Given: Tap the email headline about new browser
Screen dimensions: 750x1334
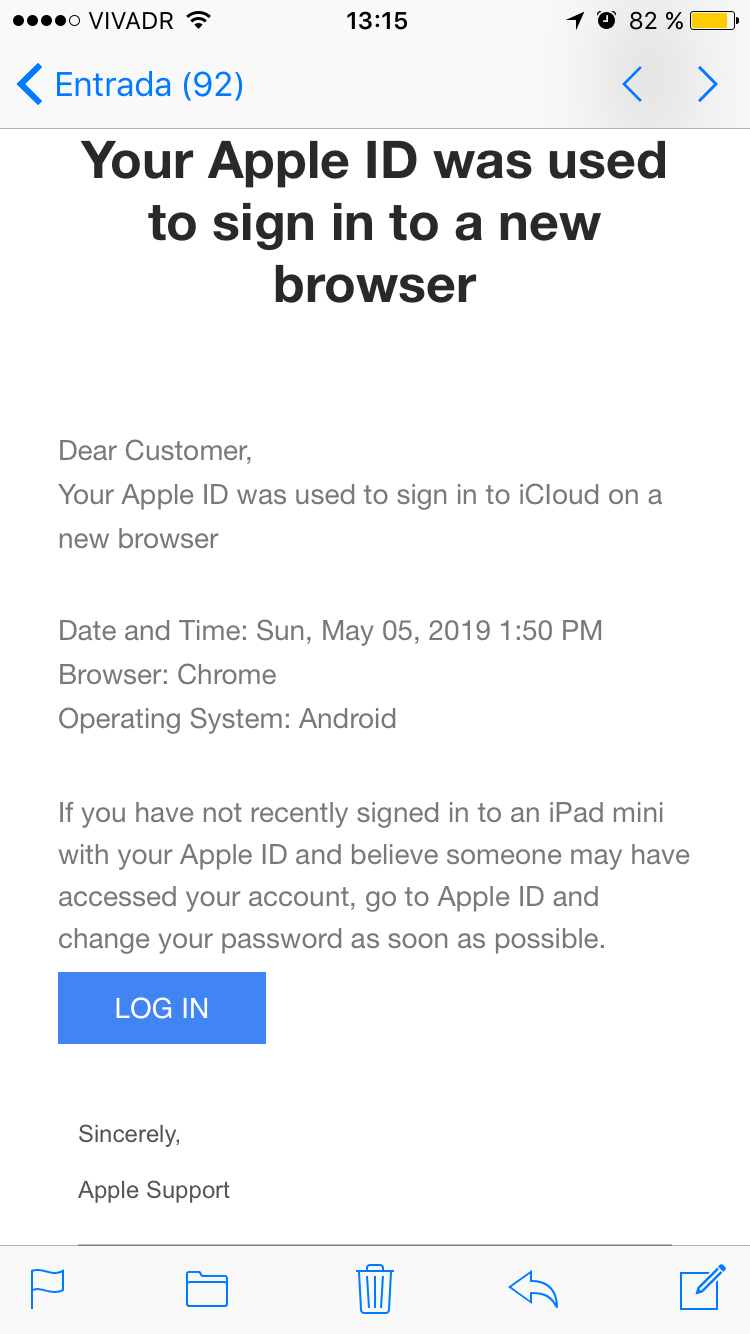Looking at the screenshot, I should (x=375, y=222).
